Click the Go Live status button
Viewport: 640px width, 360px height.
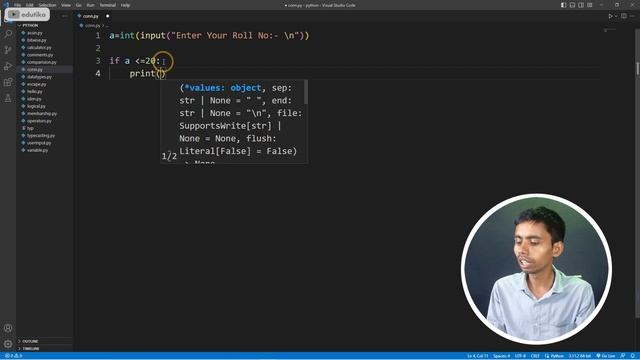pyautogui.click(x=606, y=356)
